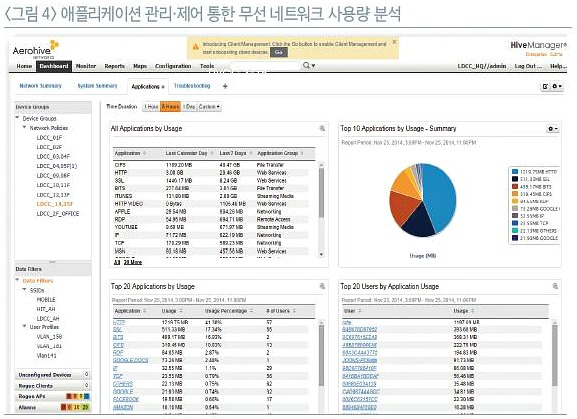
Task: Open the Custom time duration dropdown
Action: pyautogui.click(x=209, y=107)
